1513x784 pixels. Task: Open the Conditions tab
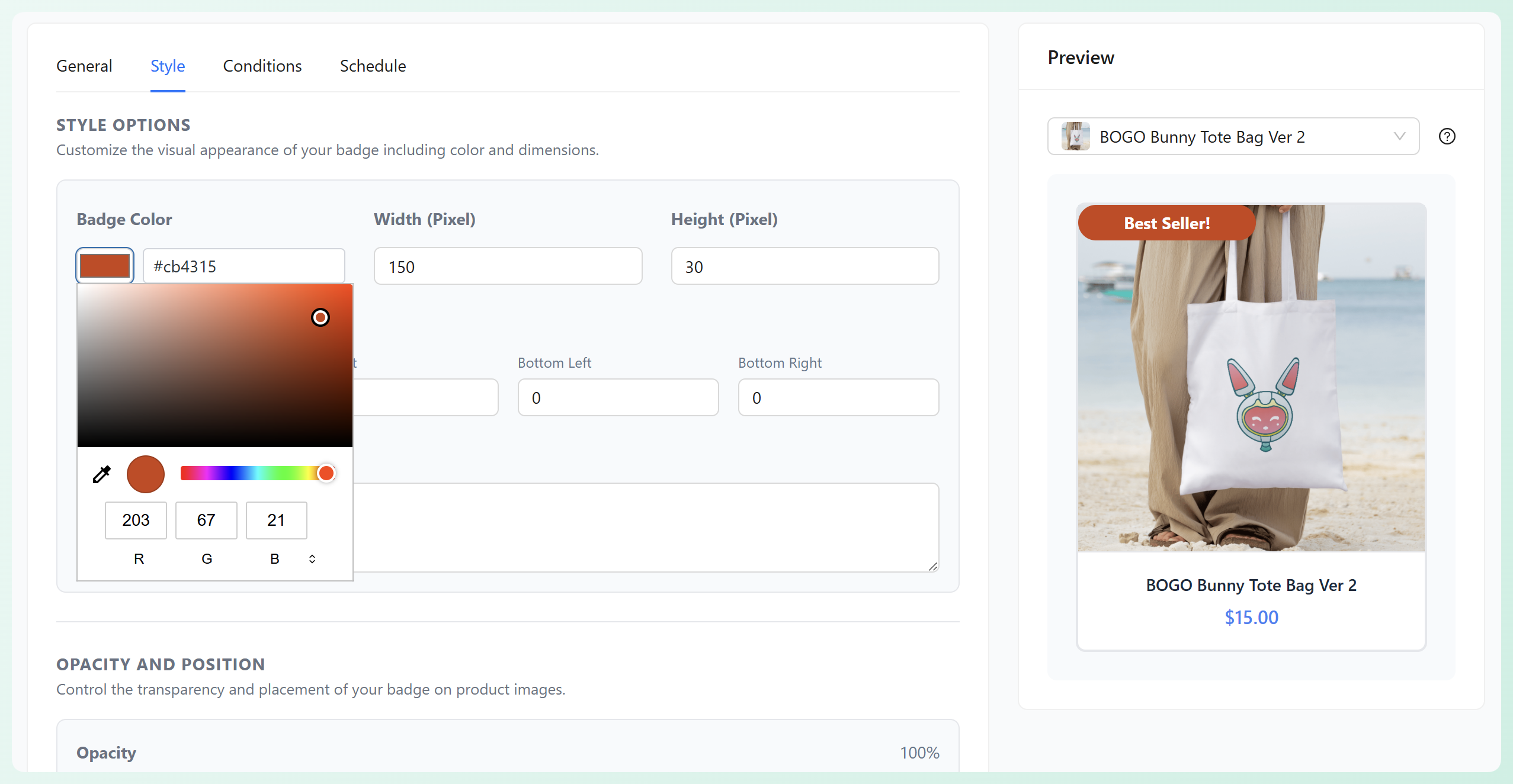coord(262,66)
